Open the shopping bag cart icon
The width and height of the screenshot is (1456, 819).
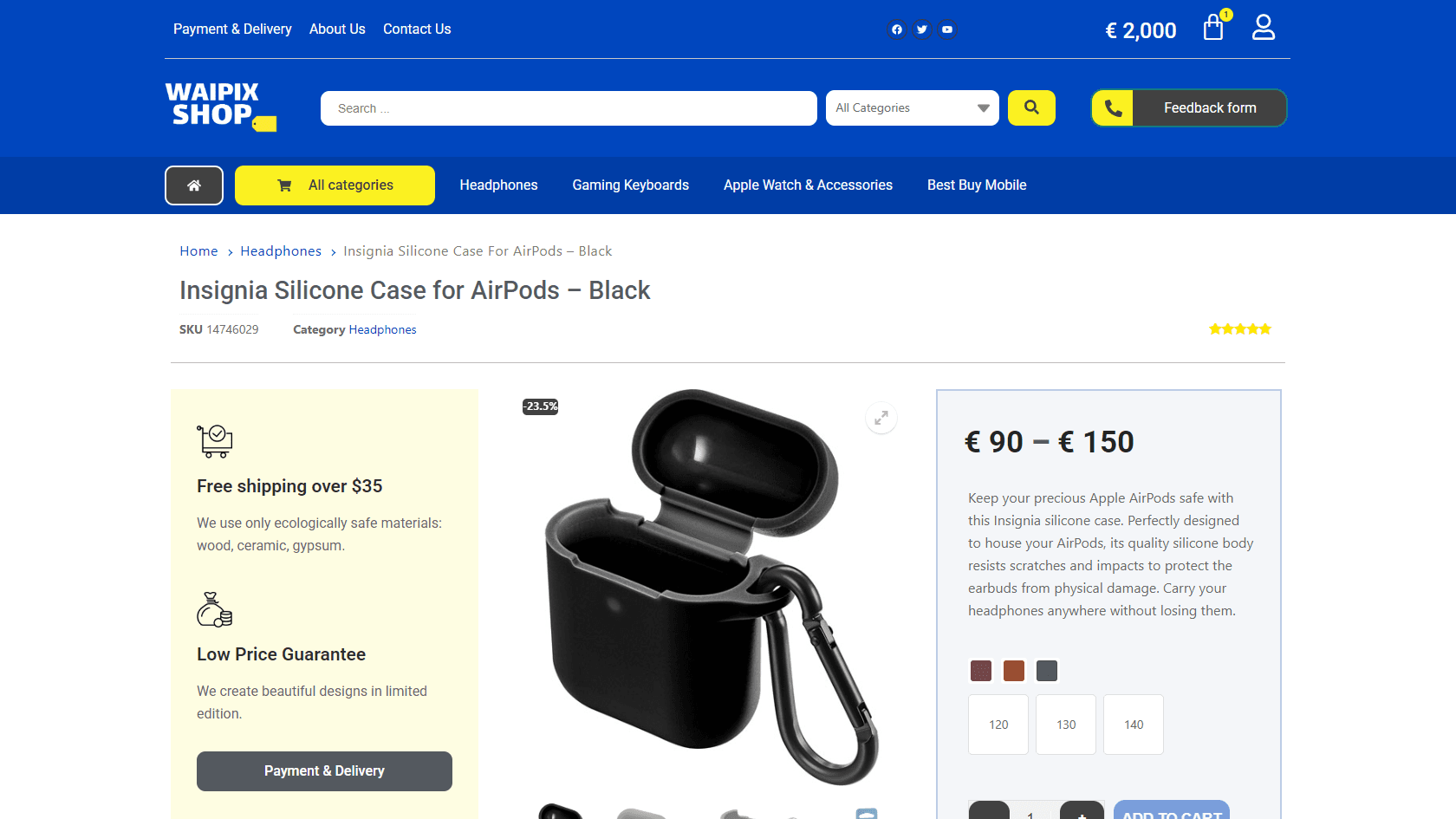pos(1213,28)
